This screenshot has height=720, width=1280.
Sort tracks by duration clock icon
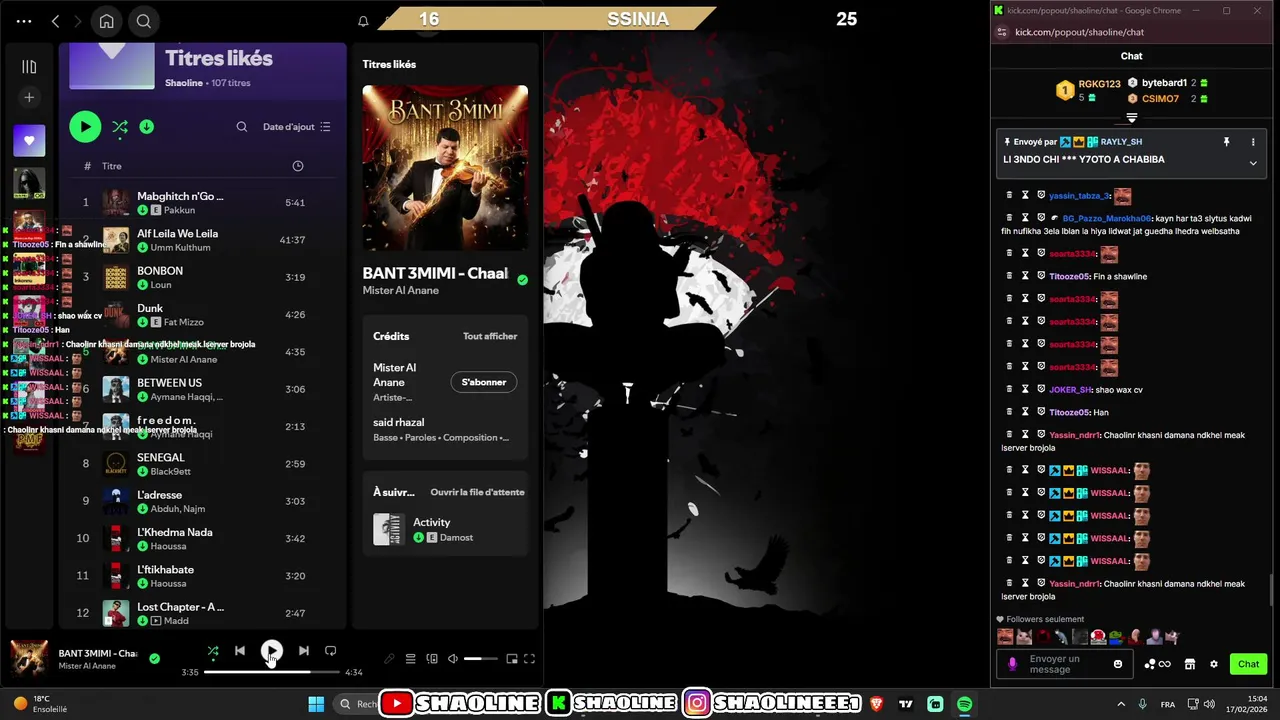(298, 166)
